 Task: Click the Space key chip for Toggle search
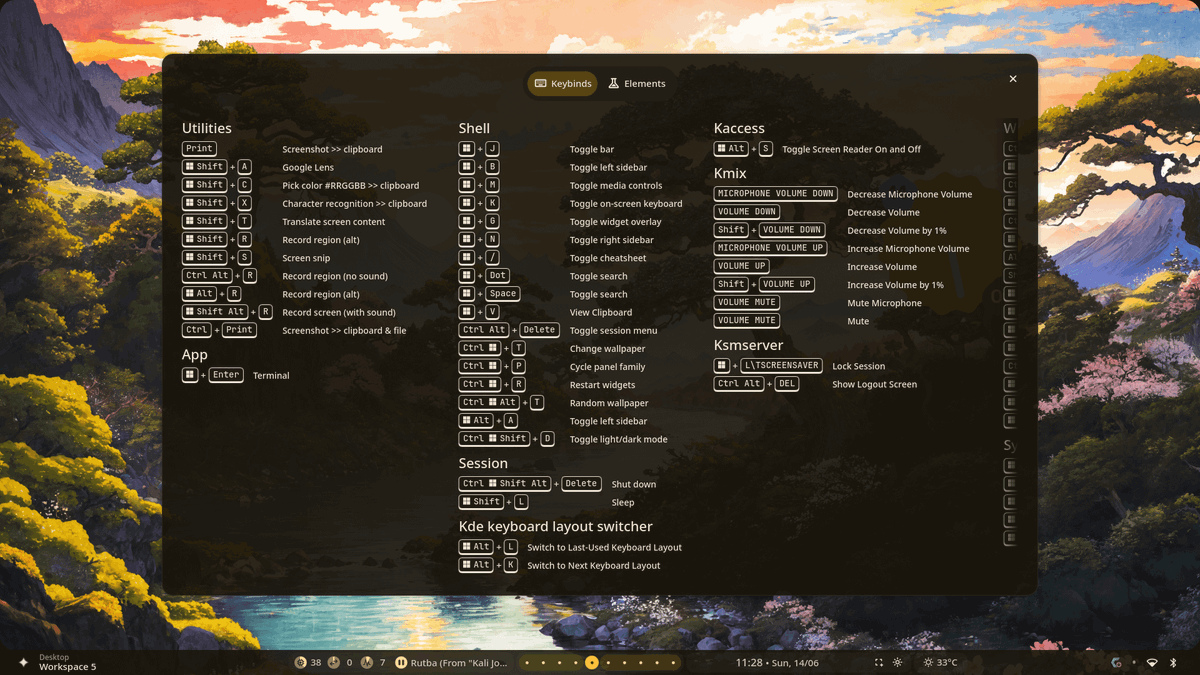pos(503,294)
